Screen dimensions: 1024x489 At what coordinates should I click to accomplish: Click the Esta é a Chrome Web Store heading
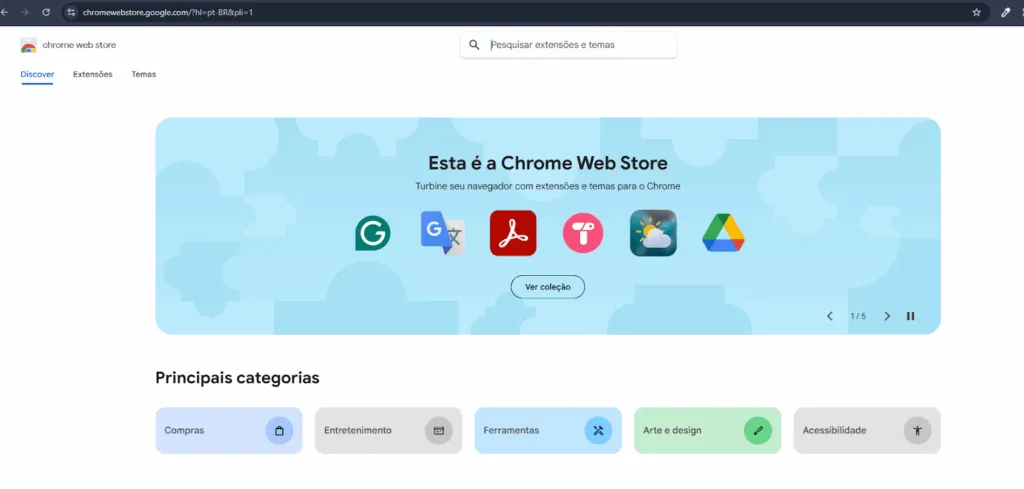point(547,163)
